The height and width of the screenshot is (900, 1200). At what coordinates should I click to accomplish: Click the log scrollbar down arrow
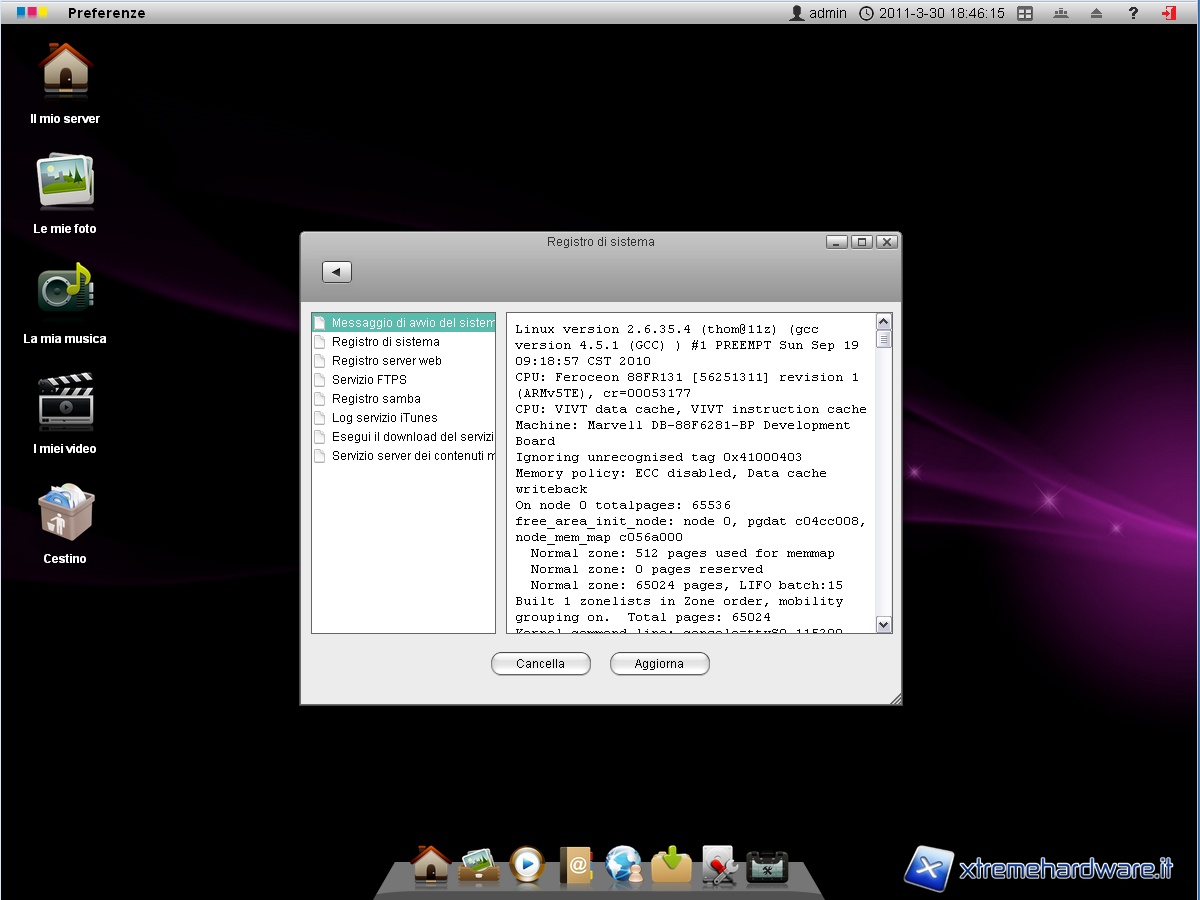click(x=883, y=624)
